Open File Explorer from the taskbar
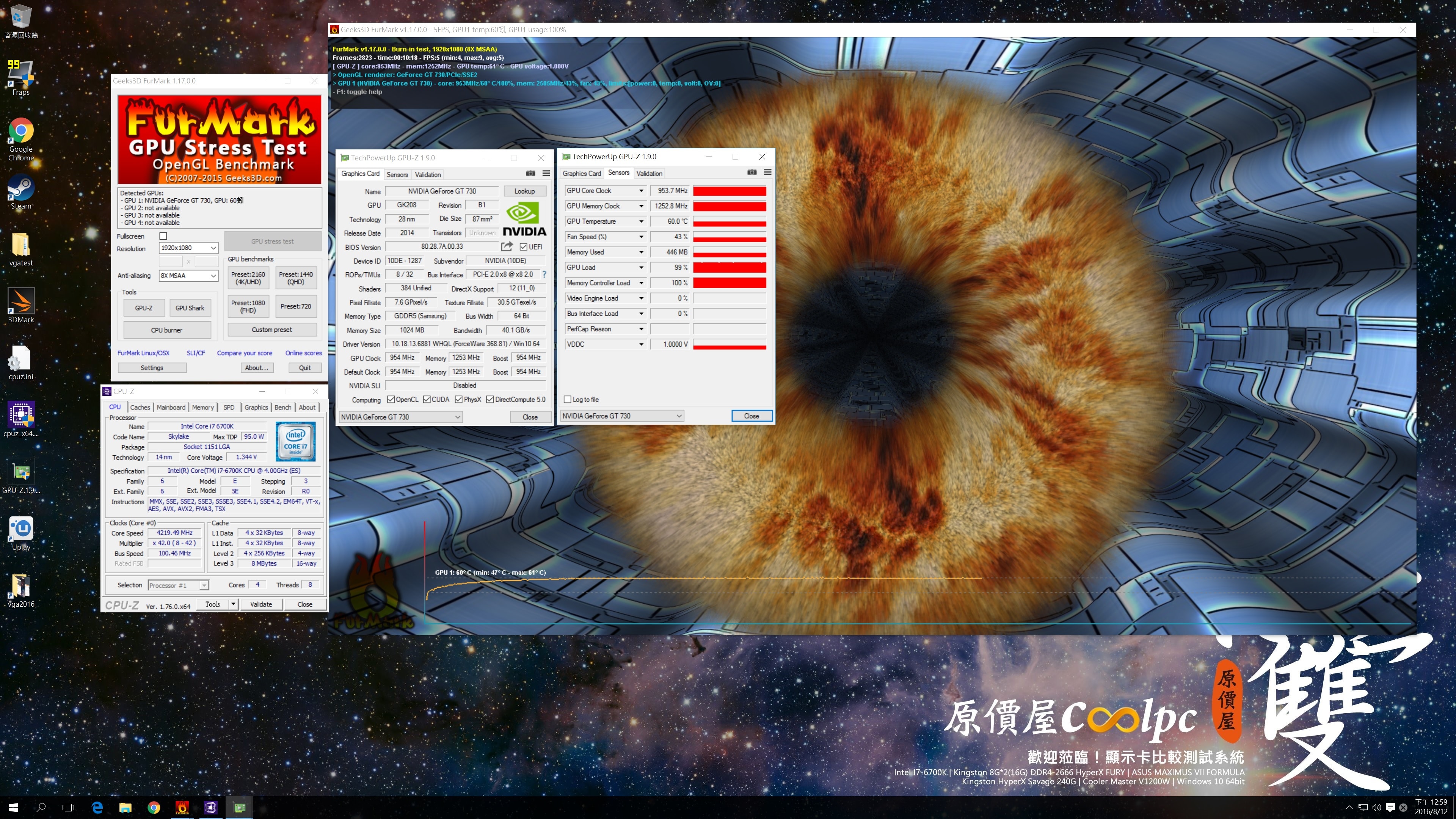1456x819 pixels. 126,807
